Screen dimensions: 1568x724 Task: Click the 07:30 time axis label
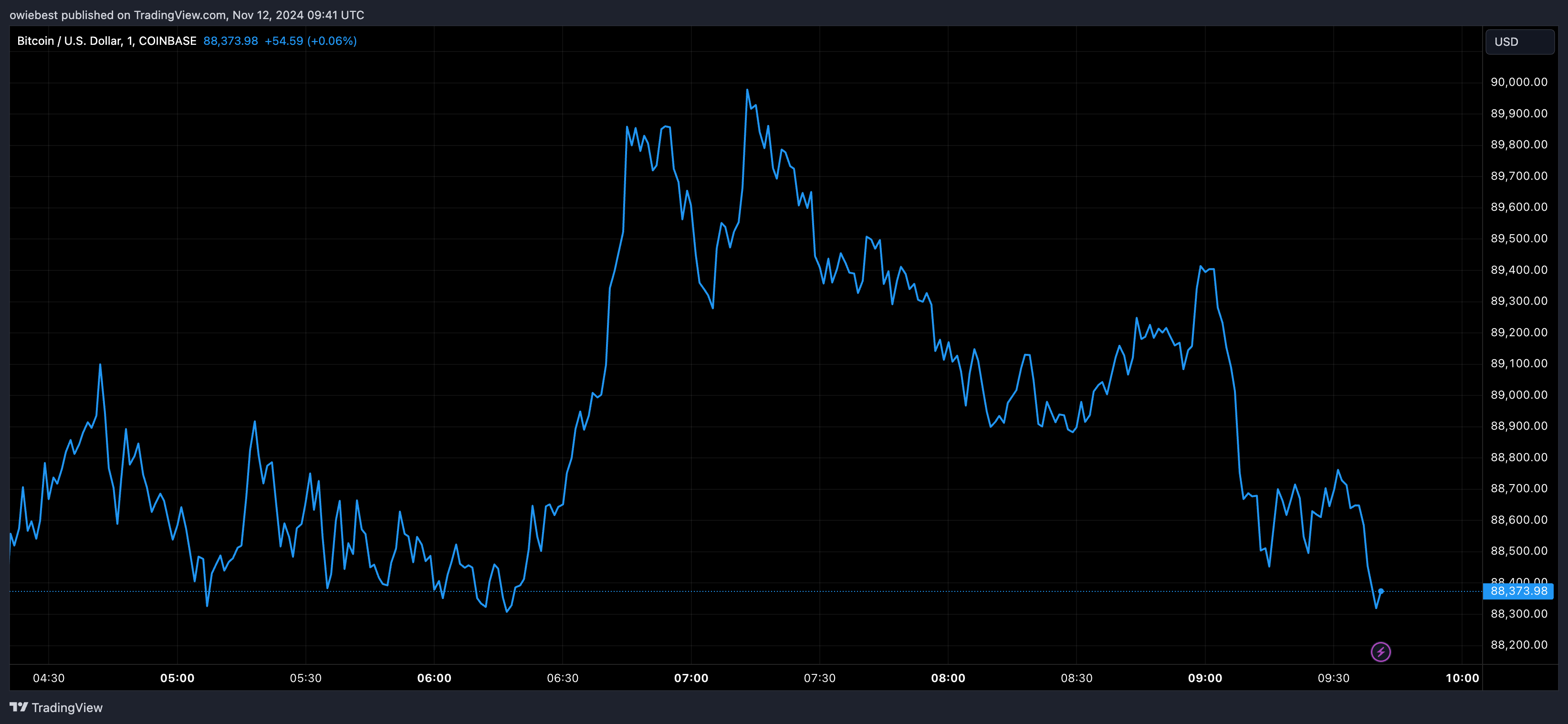(x=819, y=678)
